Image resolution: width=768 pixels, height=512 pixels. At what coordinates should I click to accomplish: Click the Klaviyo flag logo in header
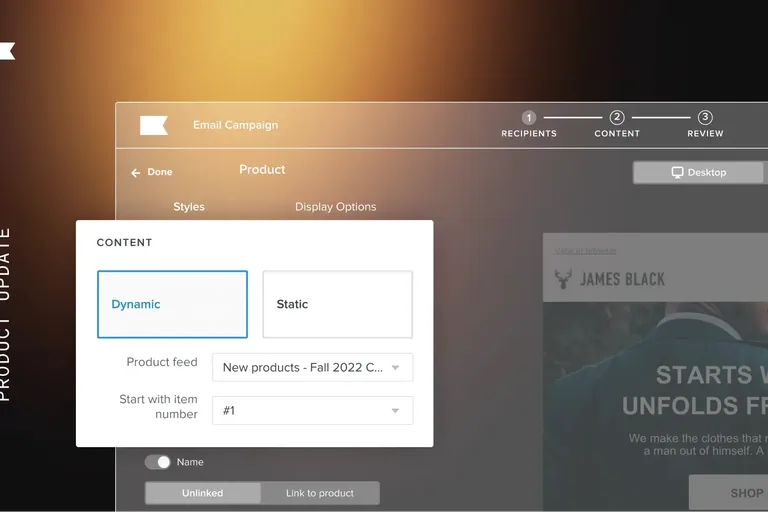(154, 125)
